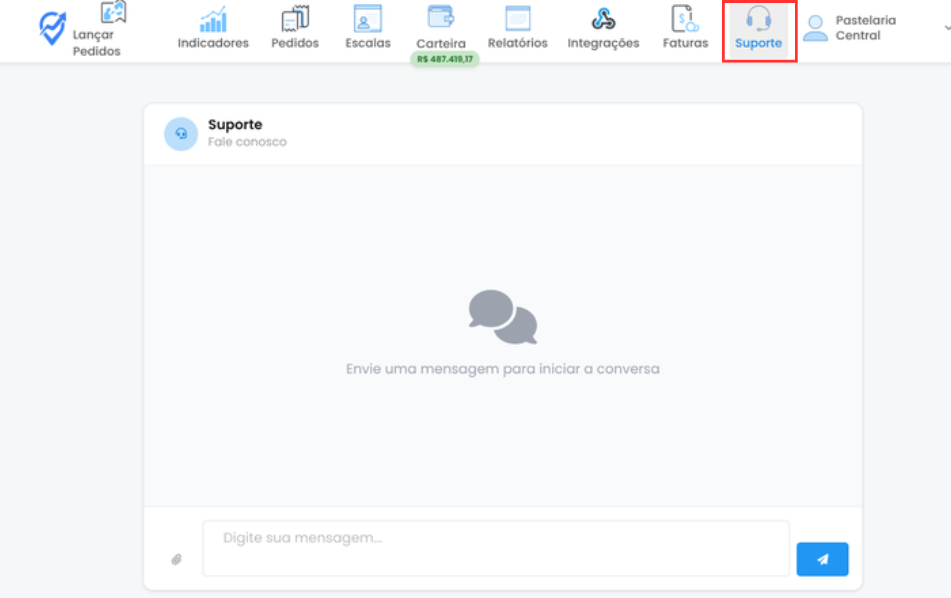Click the paperclip attach file icon

[x=176, y=559]
